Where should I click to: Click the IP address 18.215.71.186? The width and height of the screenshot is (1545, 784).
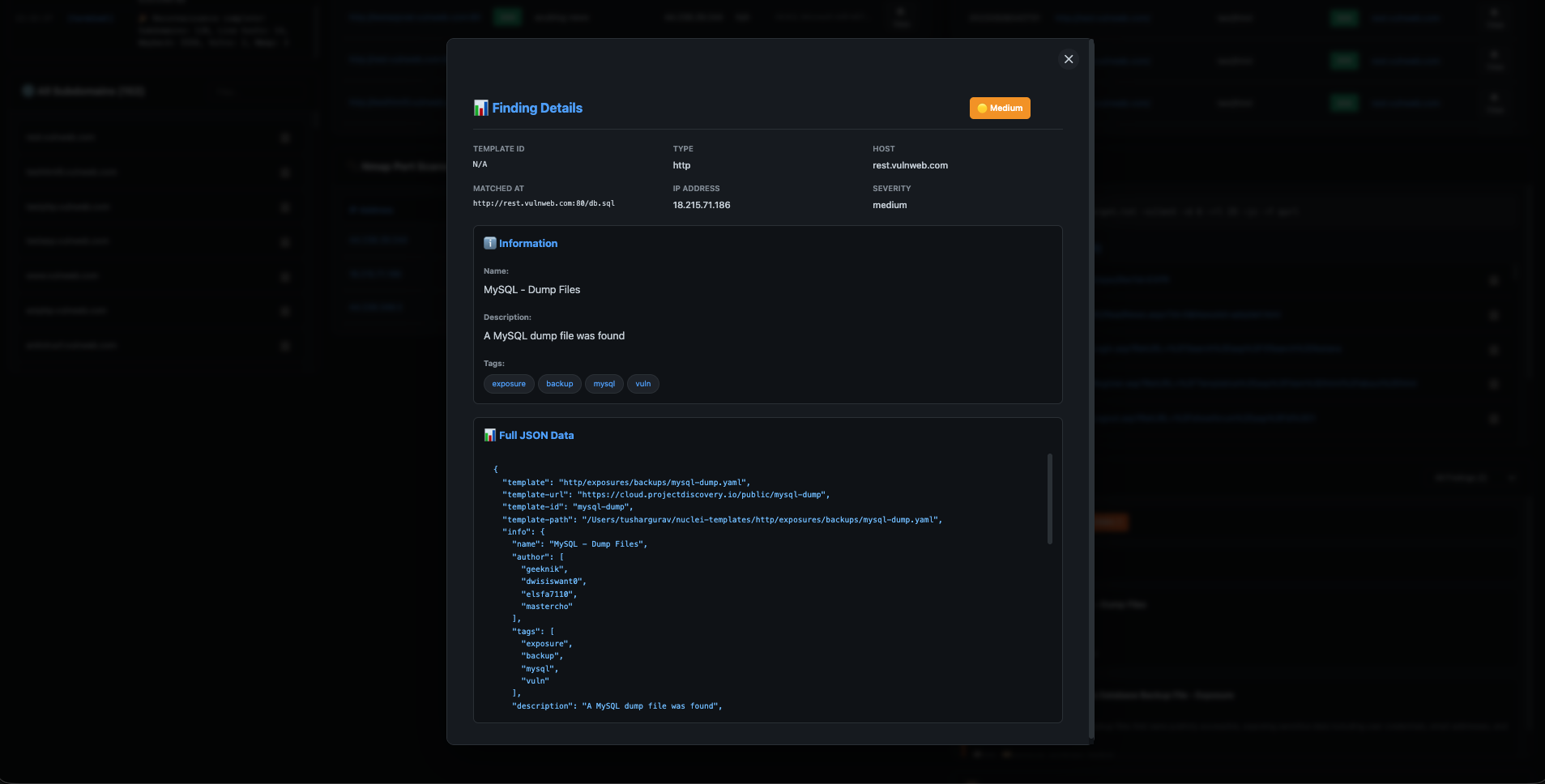coord(702,205)
